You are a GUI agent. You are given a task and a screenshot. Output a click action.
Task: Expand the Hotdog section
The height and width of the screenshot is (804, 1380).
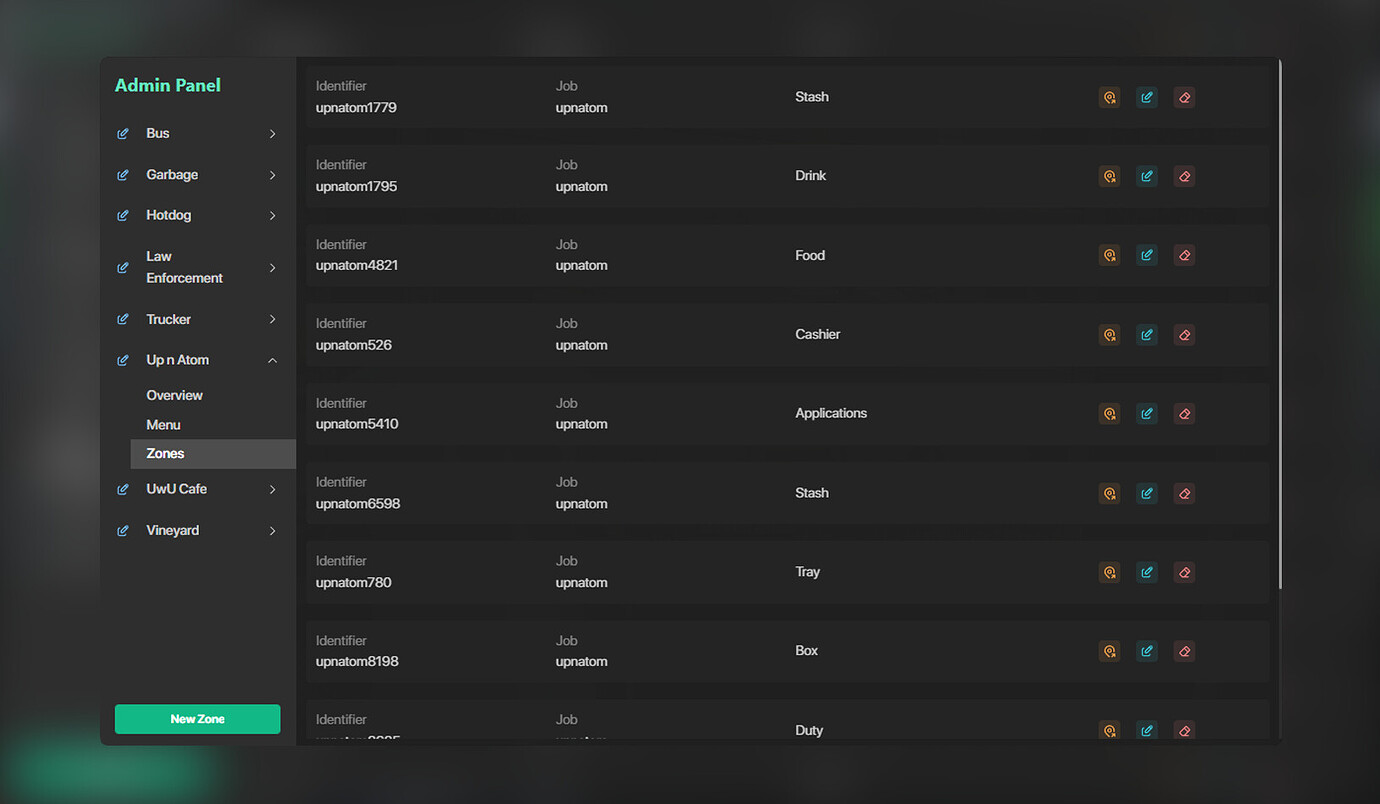click(272, 214)
